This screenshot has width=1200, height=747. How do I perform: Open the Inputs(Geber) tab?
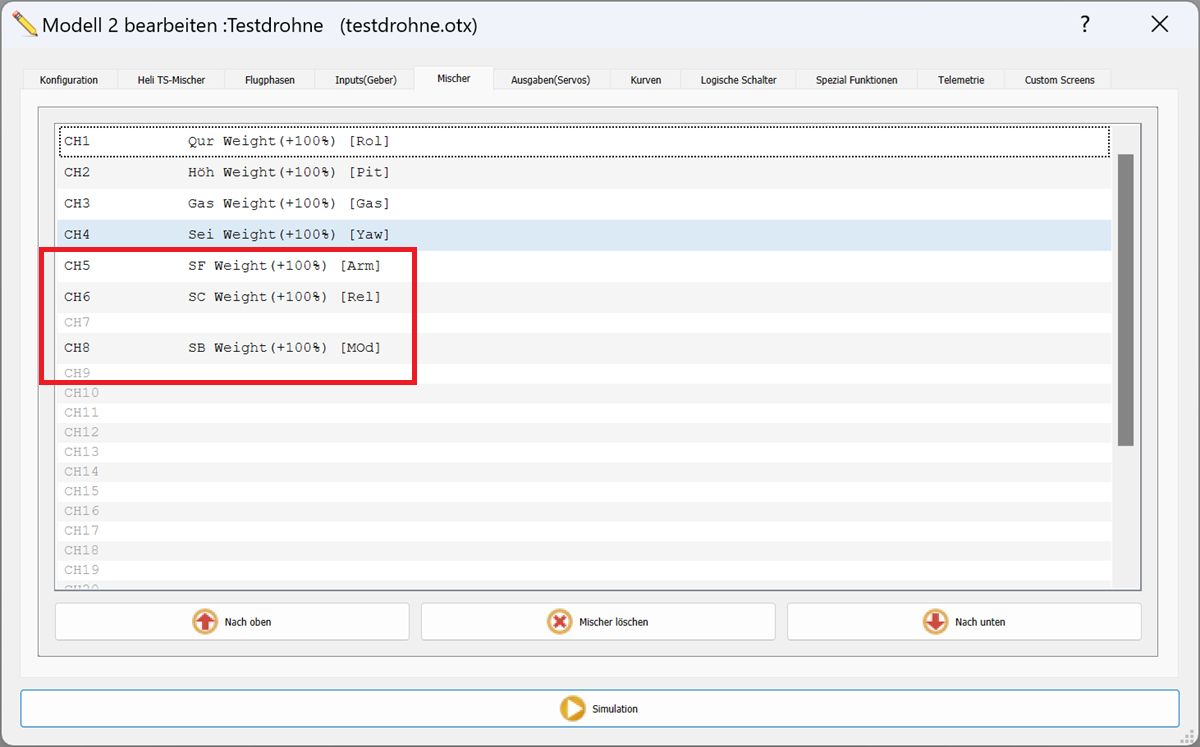[366, 80]
